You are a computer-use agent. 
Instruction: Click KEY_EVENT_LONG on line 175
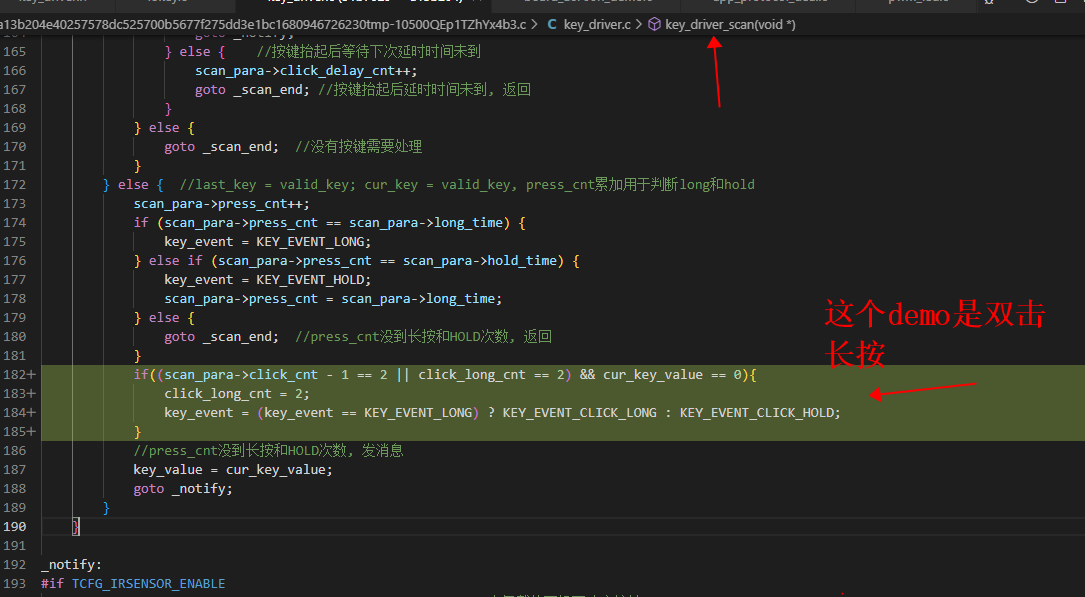pos(310,242)
